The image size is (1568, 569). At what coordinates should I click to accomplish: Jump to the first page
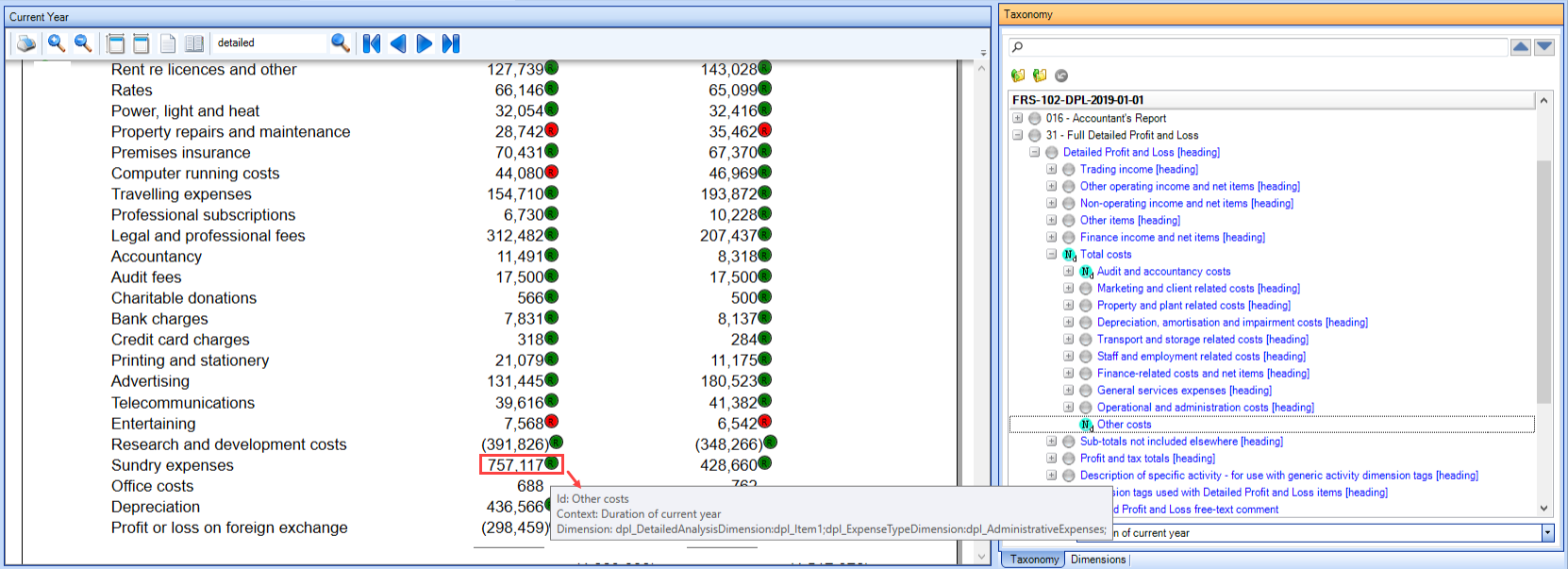tap(372, 43)
